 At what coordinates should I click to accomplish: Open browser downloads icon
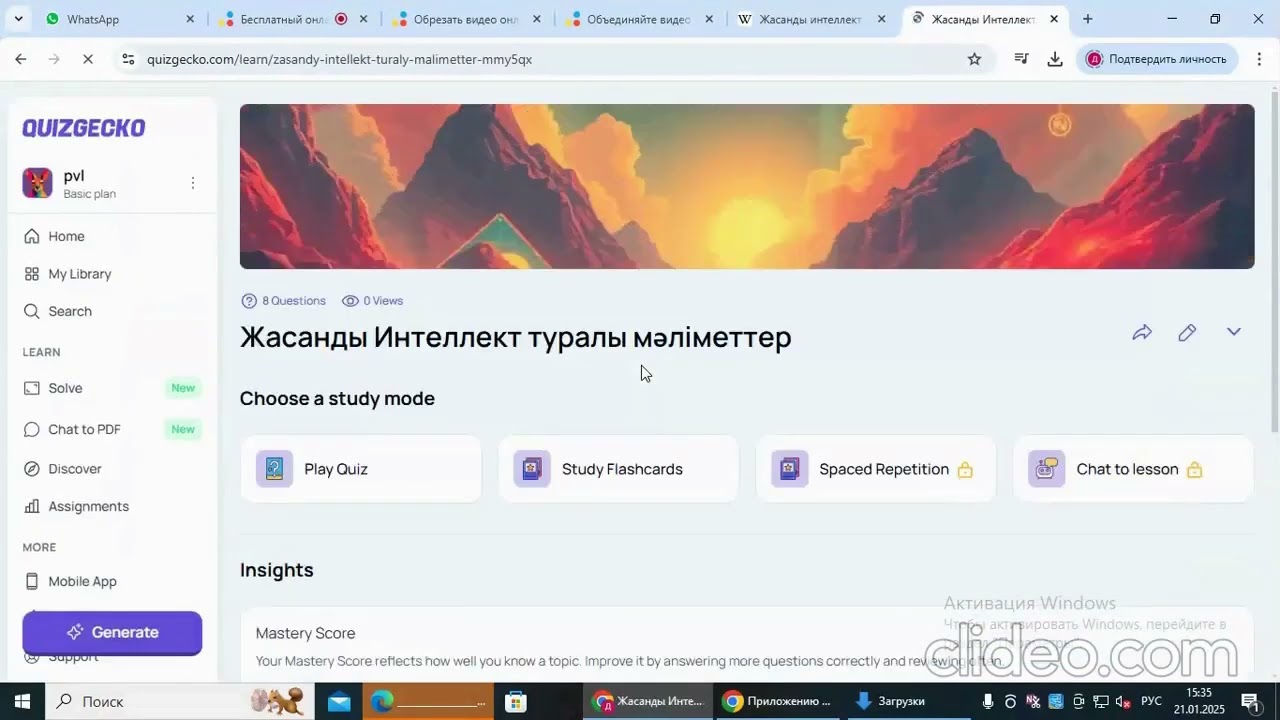[x=1055, y=59]
